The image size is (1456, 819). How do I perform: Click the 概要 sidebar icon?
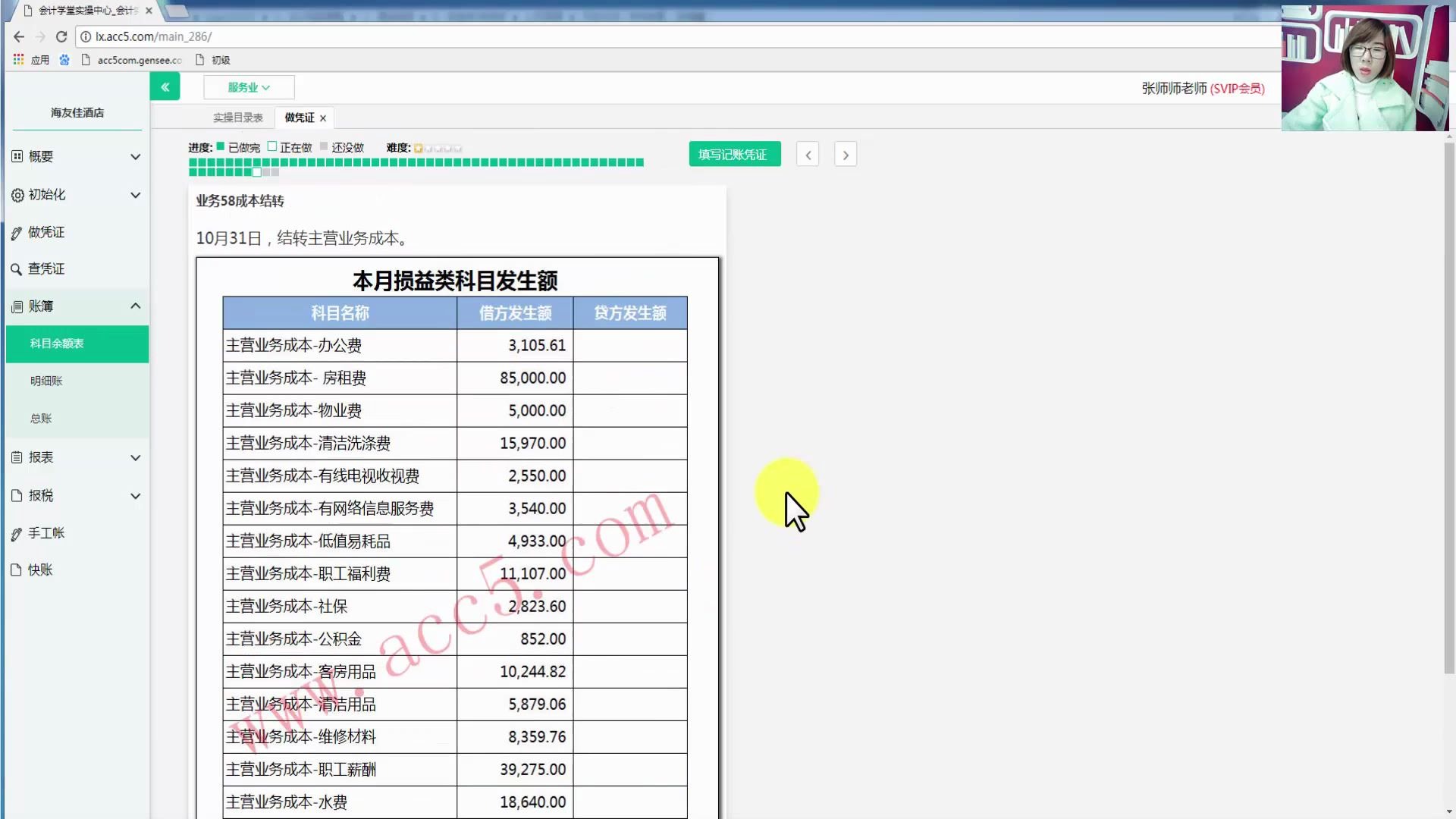tap(17, 156)
